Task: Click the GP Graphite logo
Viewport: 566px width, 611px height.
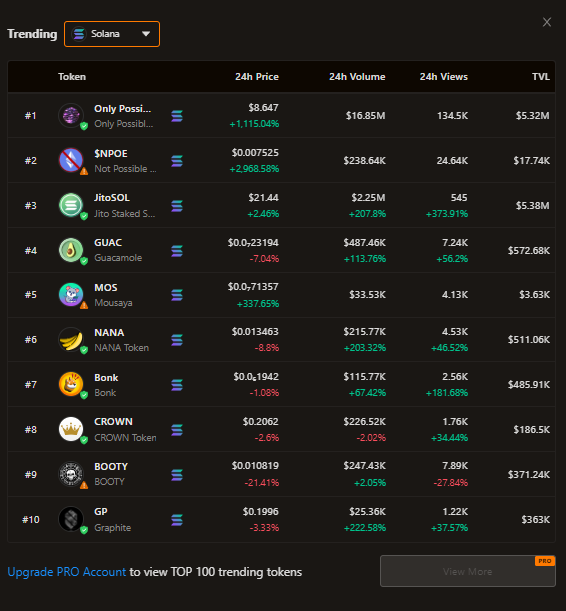Action: pos(71,519)
